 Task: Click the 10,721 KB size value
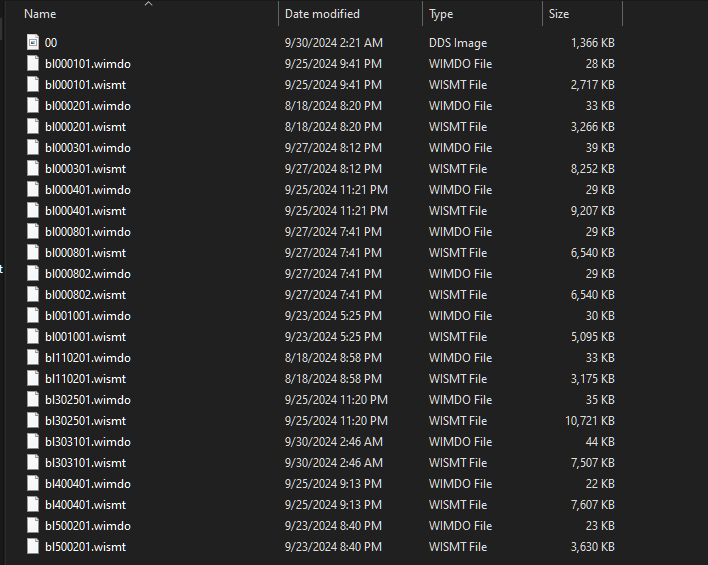pos(590,421)
